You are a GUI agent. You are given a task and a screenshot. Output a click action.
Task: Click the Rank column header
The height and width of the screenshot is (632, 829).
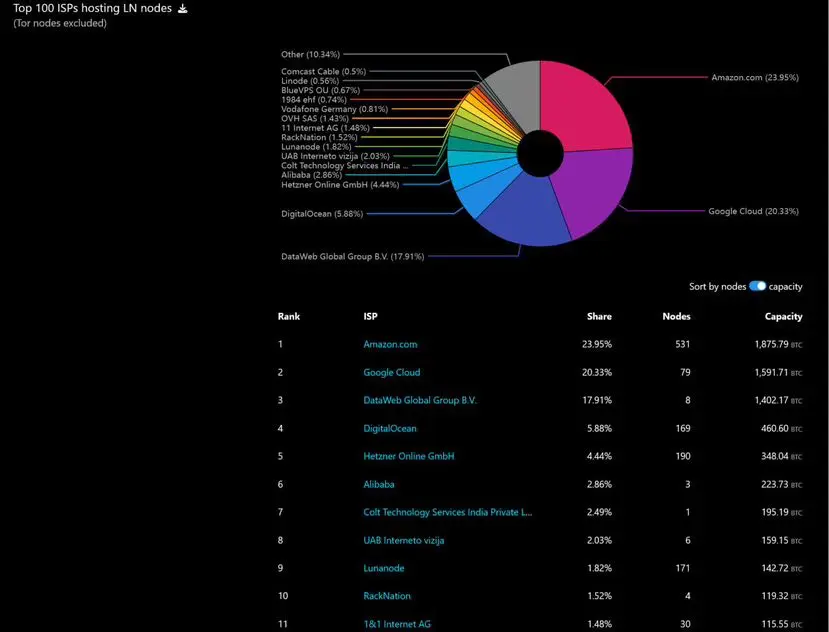tap(289, 316)
